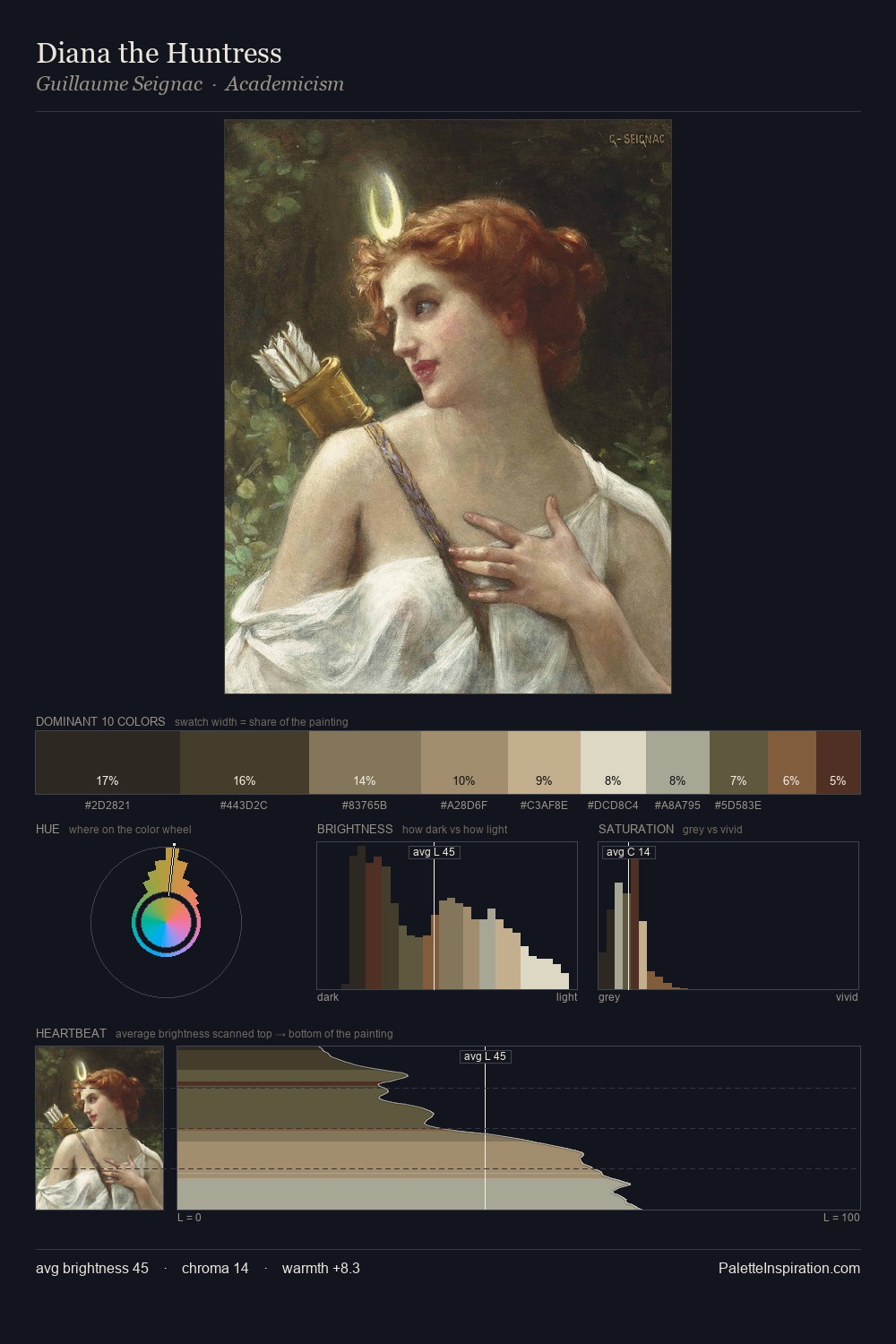The width and height of the screenshot is (896, 1344).
Task: Click the hex code "#C3AF8E" text
Action: point(544,806)
